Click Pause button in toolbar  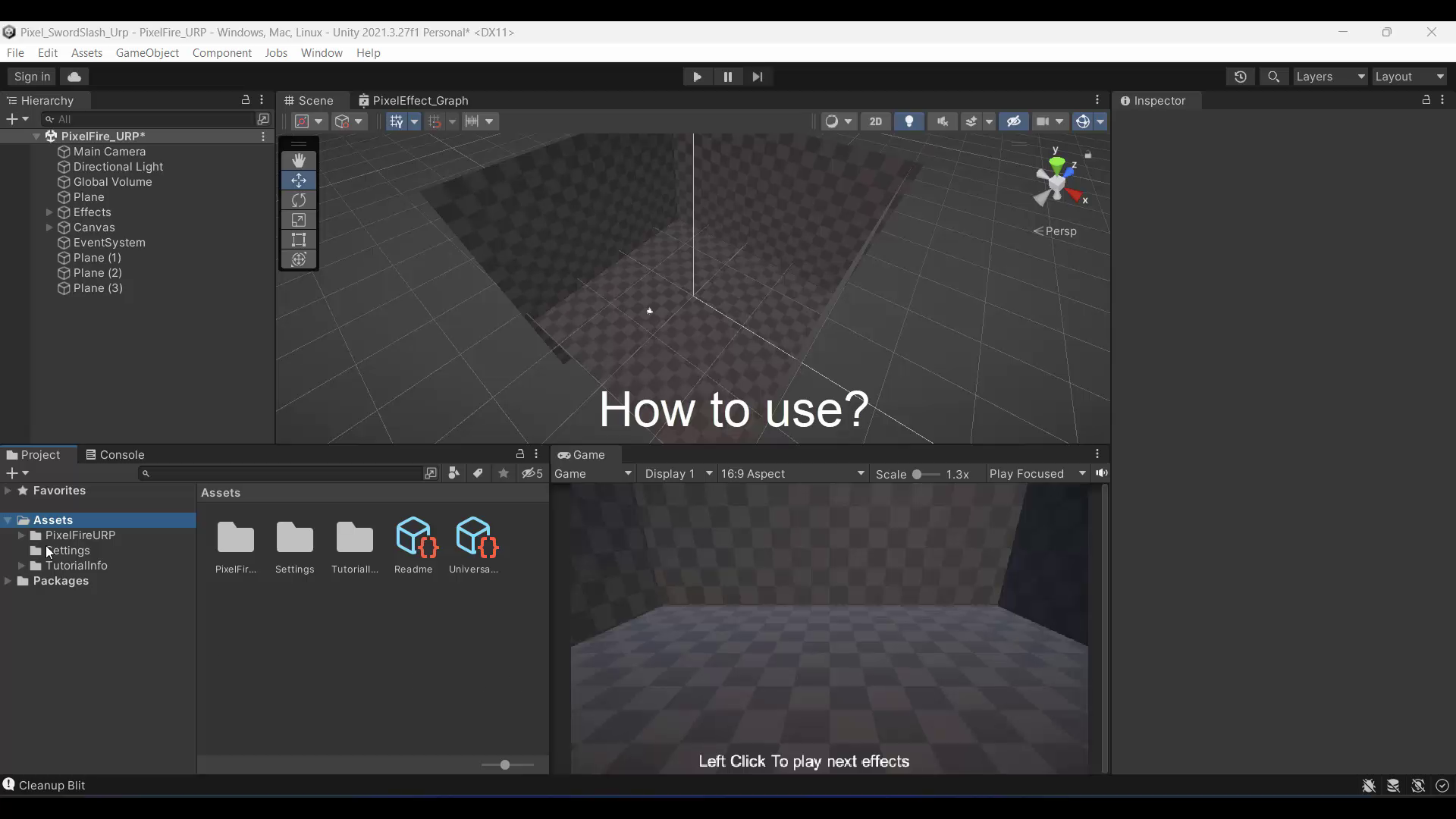[727, 76]
